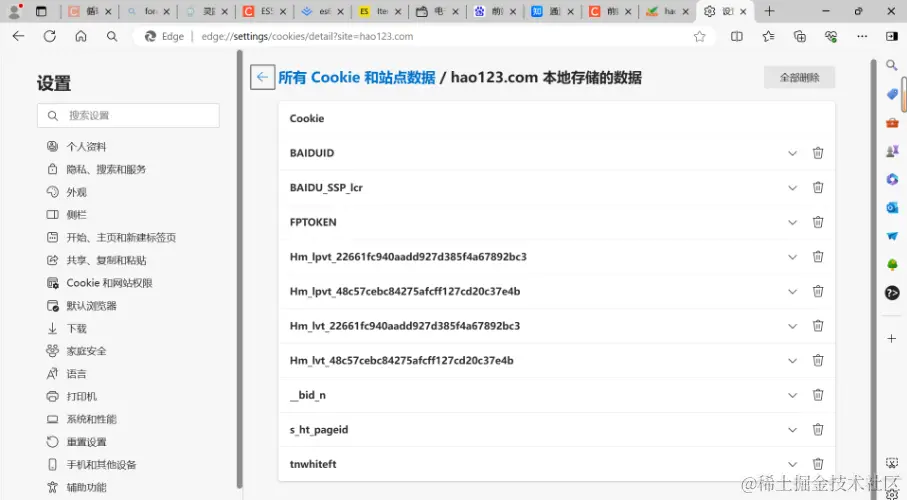This screenshot has width=907, height=500.
Task: Open split screen view icon
Action: click(x=736, y=36)
